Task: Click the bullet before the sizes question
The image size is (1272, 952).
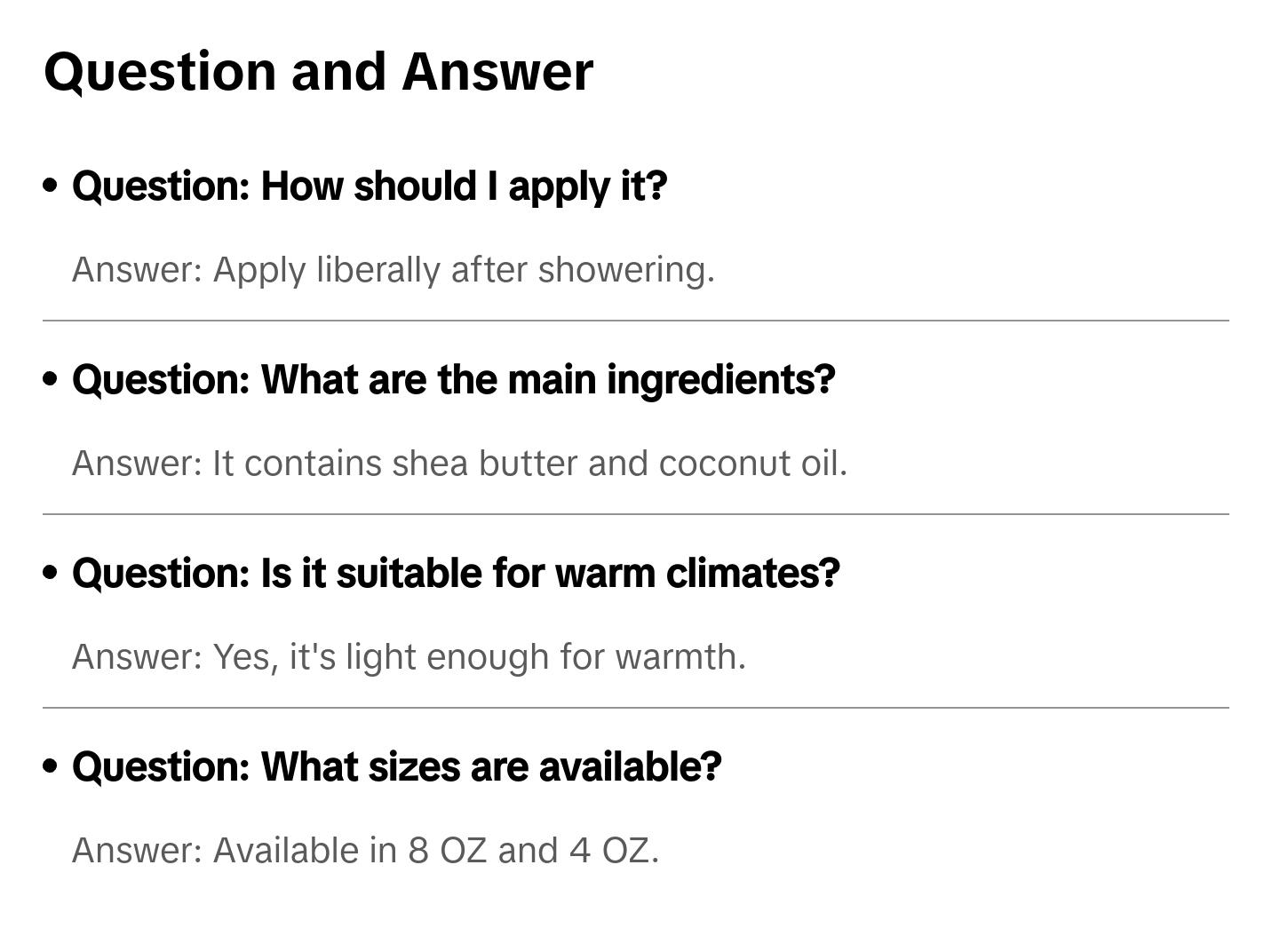Action: click(51, 766)
